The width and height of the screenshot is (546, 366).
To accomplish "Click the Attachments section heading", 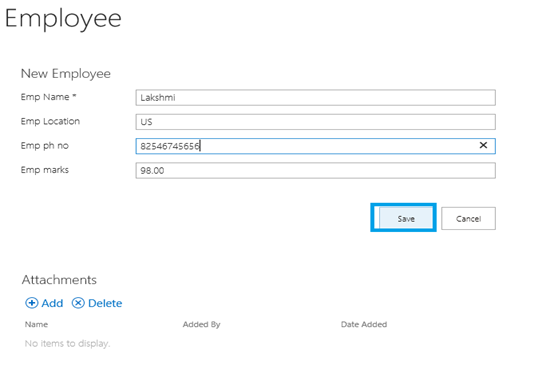I will coord(59,280).
